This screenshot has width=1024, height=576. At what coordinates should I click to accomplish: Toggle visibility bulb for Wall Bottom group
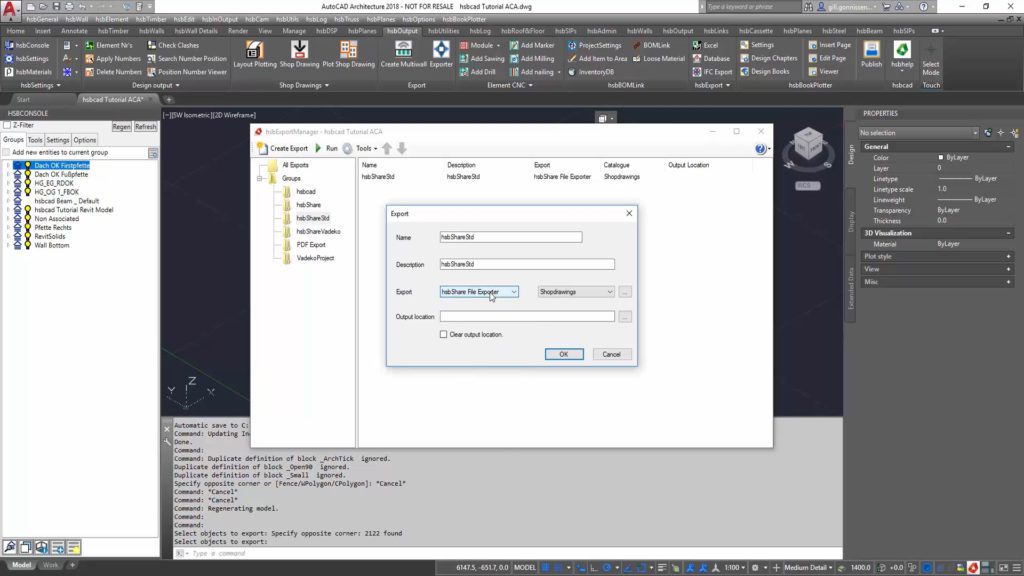[x=27, y=246]
